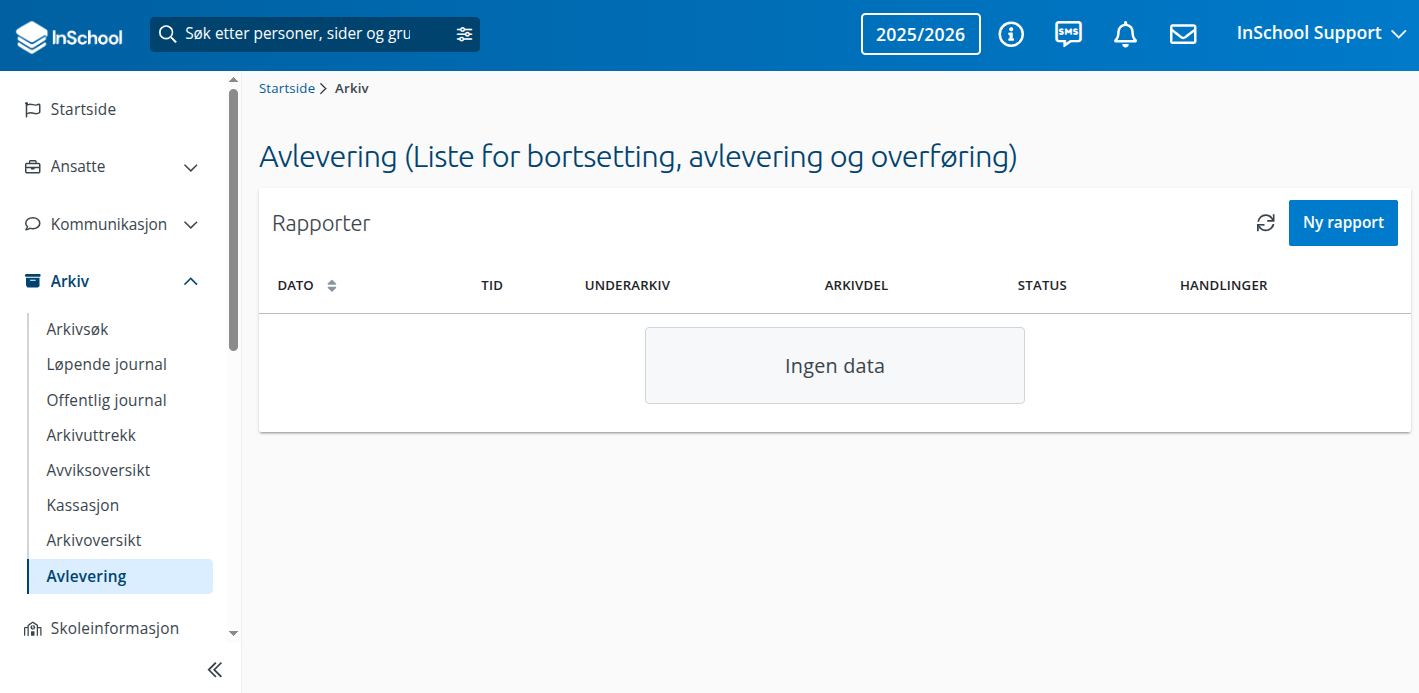Screen dimensions: 1419x693
Task: Click sidebar scroll up arrow
Action: (x=233, y=79)
